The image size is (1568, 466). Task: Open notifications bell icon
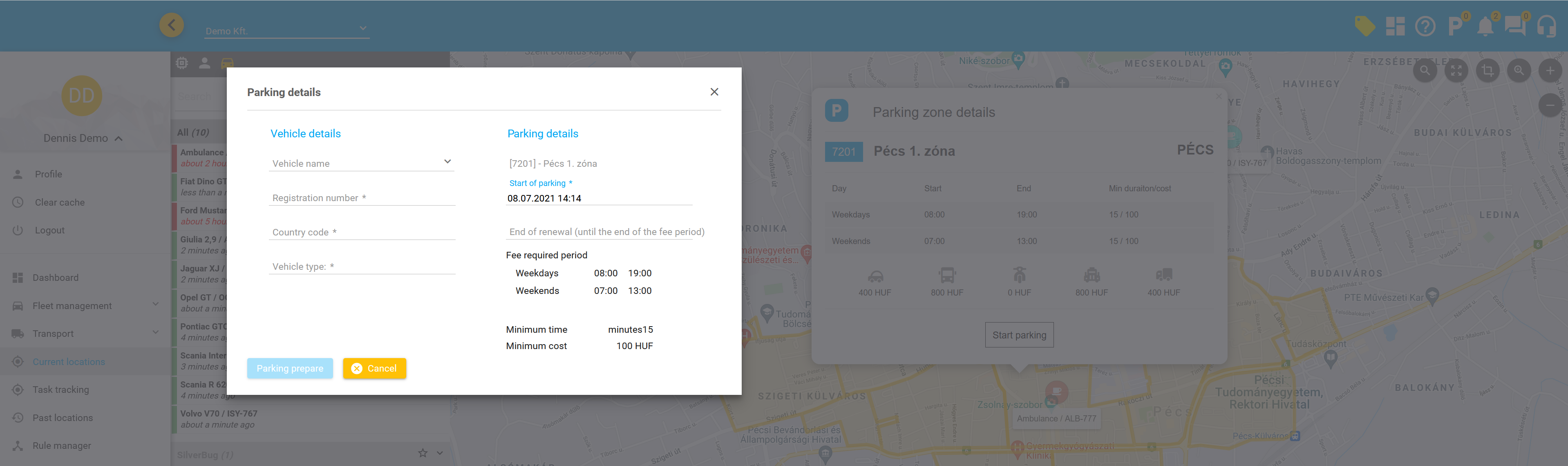click(1485, 27)
